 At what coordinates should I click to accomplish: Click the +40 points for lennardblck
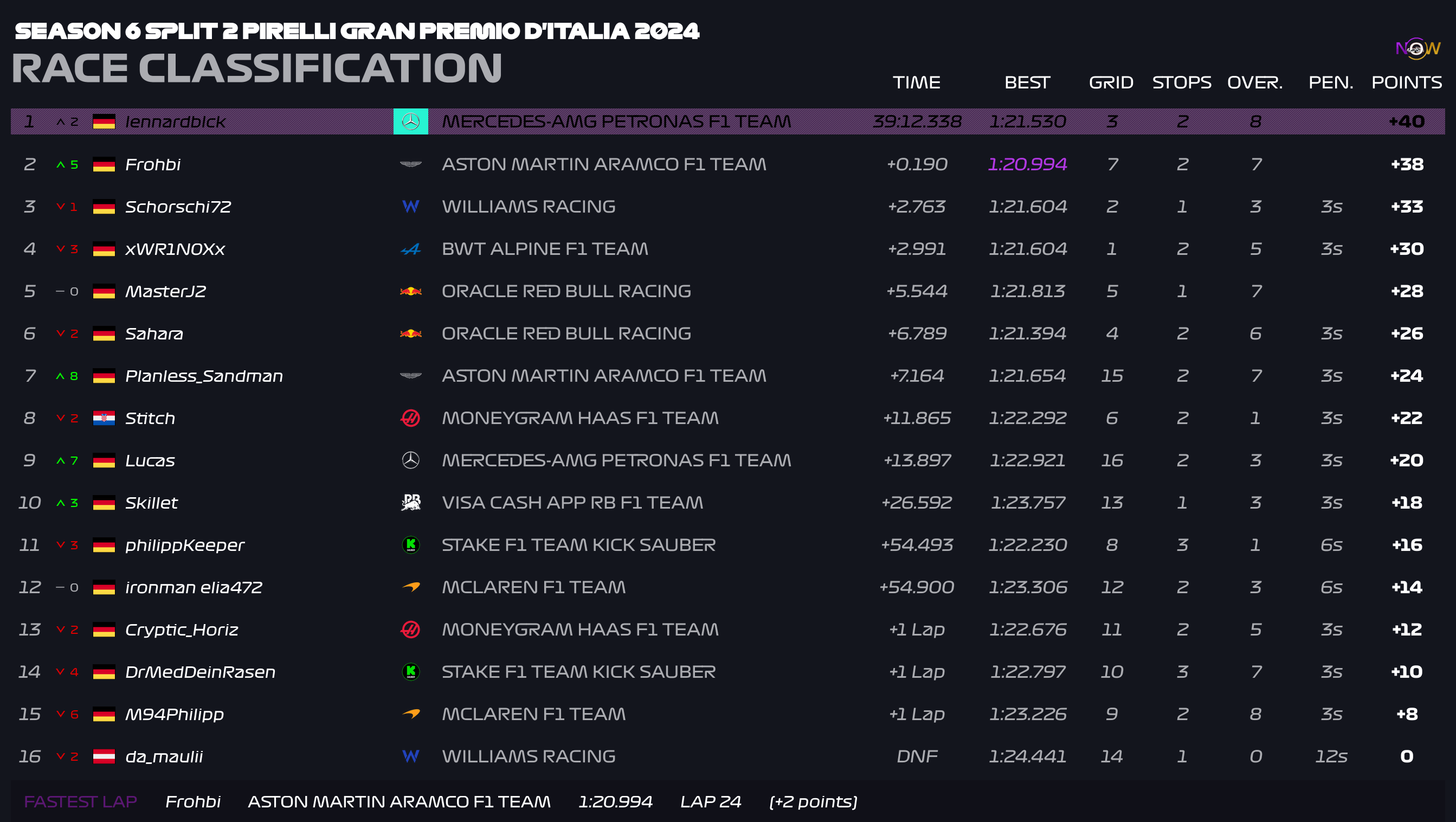click(1407, 121)
